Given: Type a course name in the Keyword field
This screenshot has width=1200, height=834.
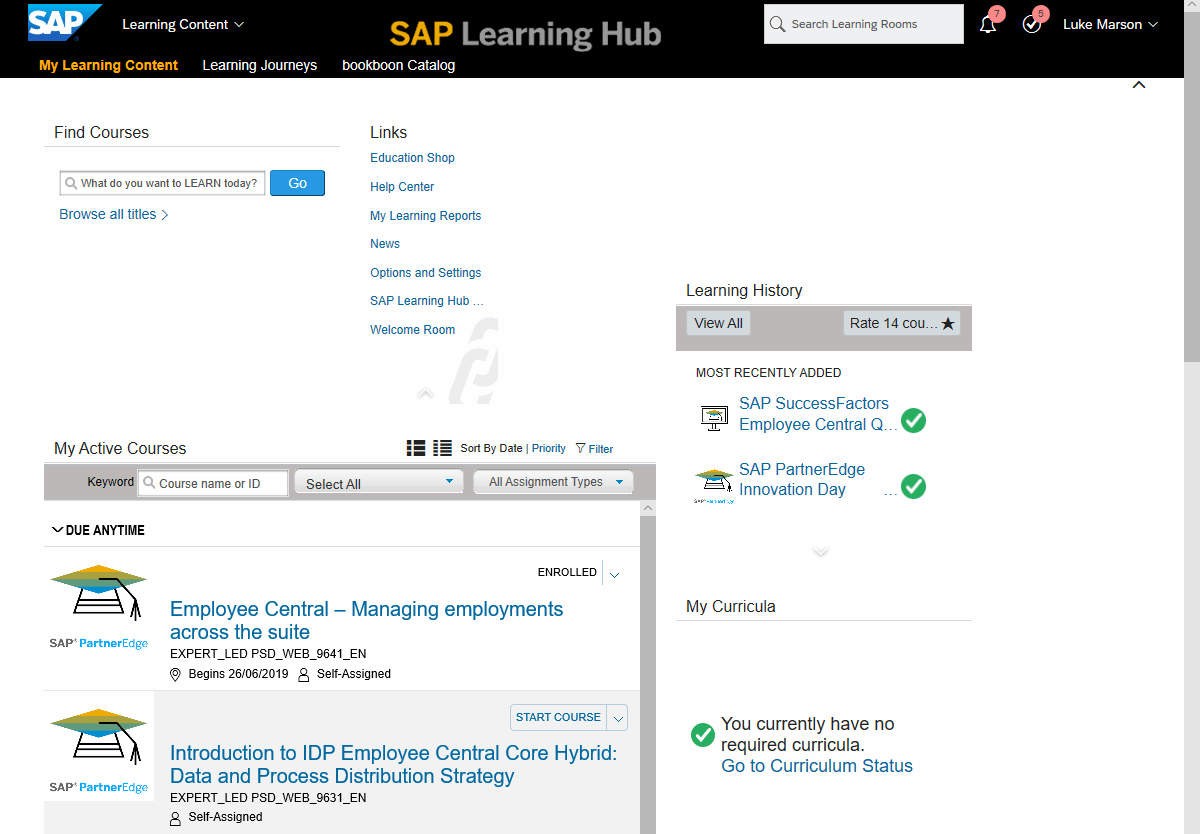Looking at the screenshot, I should (213, 482).
